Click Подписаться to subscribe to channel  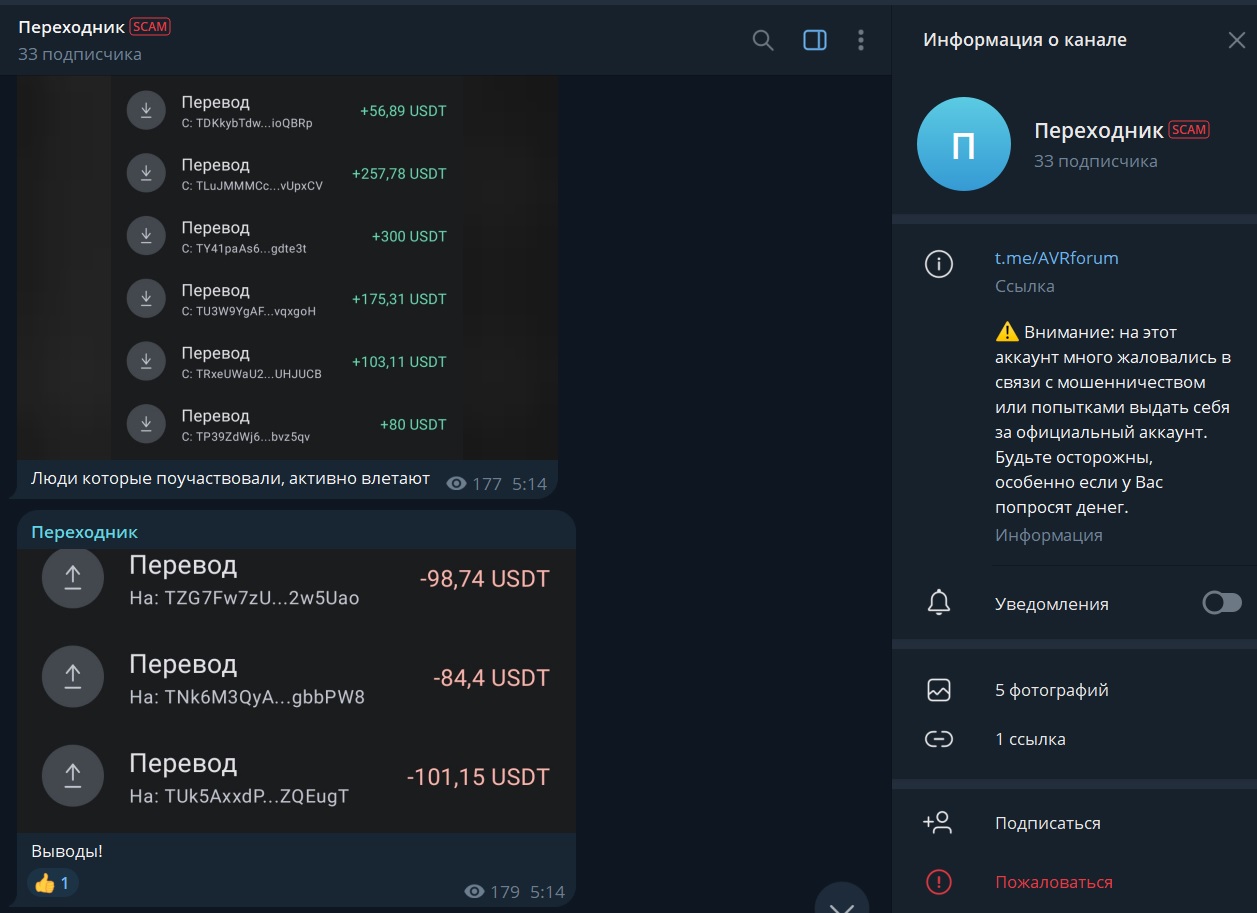pos(1048,823)
